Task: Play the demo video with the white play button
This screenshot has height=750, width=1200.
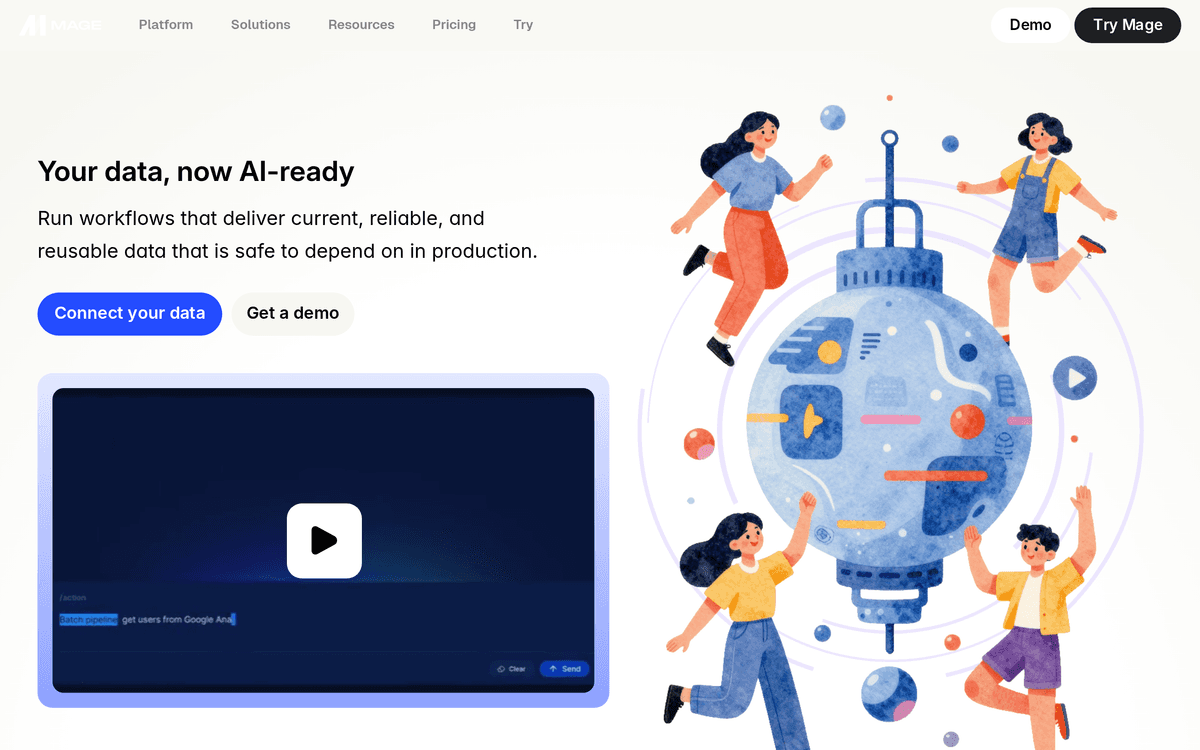Action: pos(324,541)
